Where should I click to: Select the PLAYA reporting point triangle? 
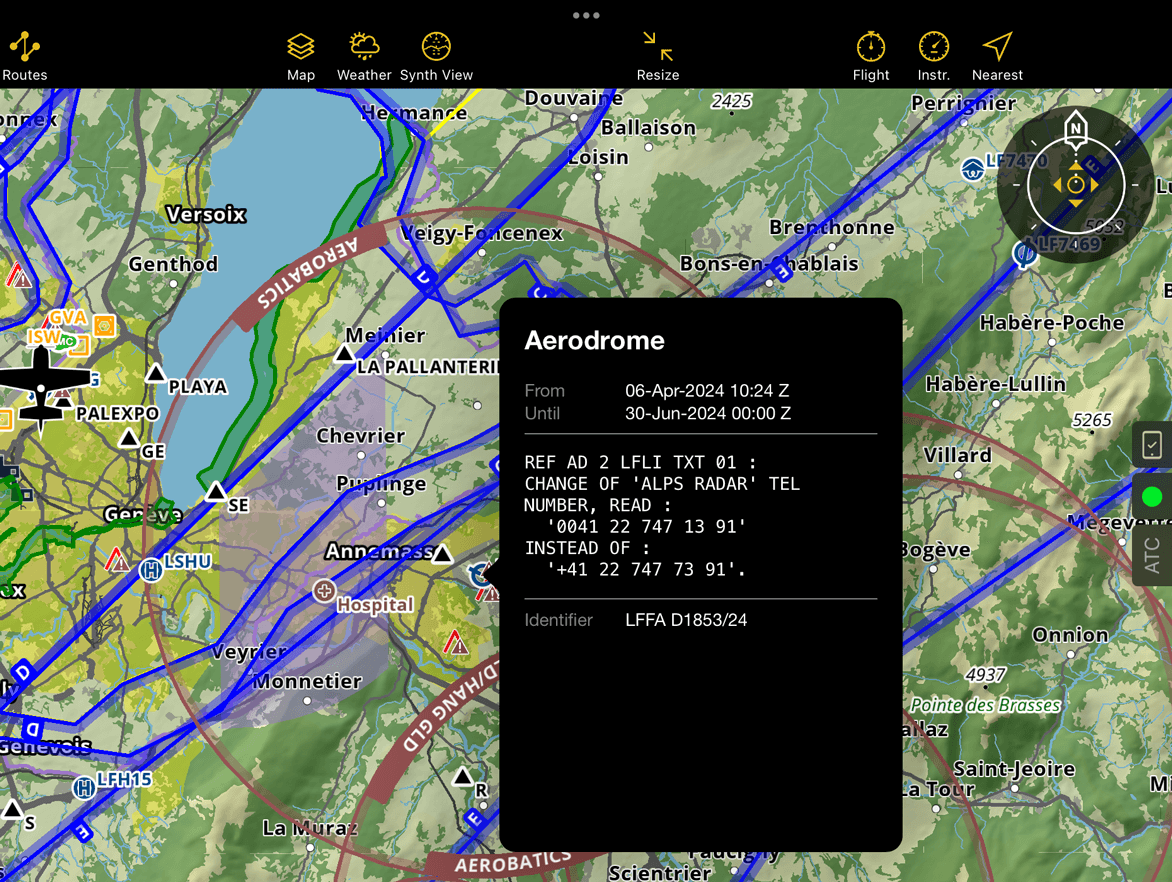click(x=155, y=372)
